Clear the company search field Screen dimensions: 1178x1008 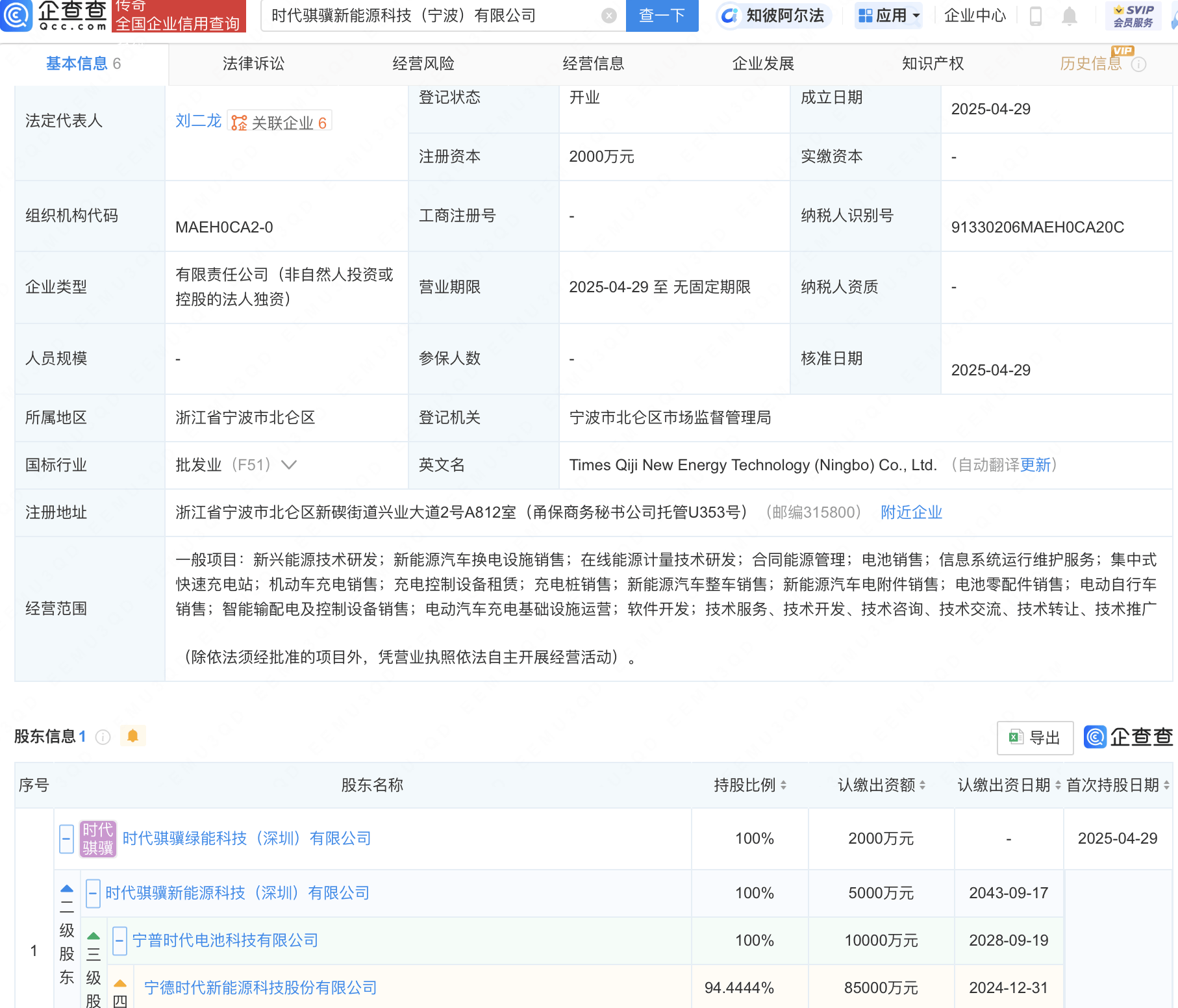(608, 16)
